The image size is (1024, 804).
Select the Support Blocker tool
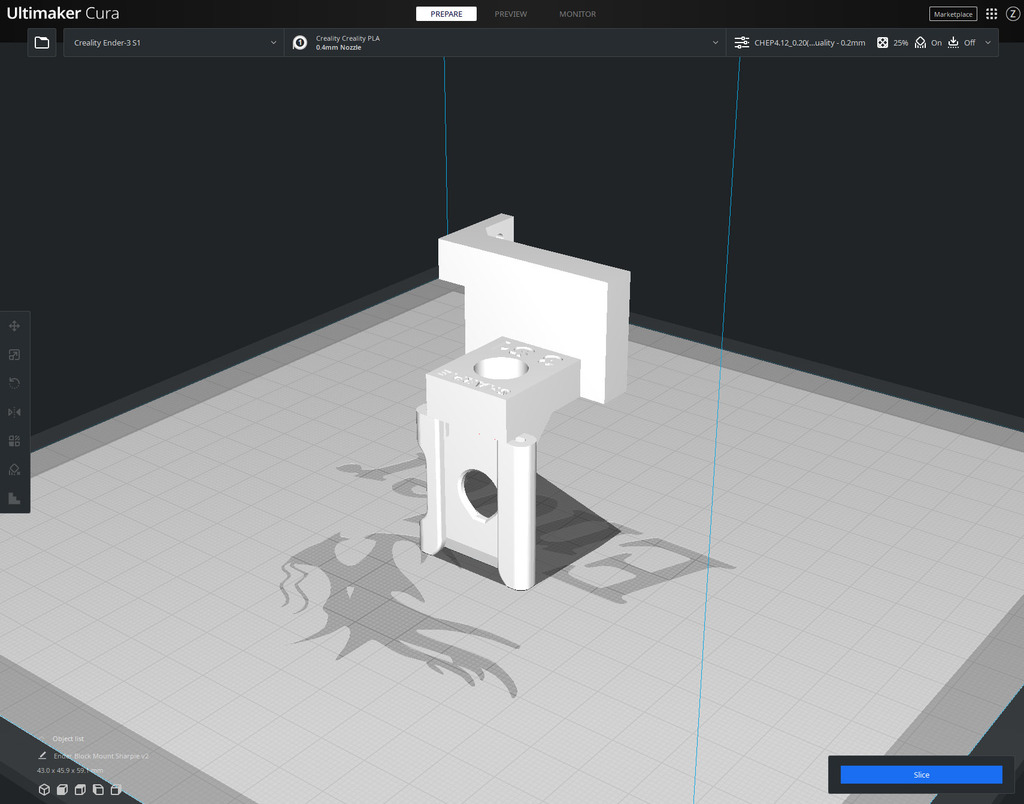tap(14, 469)
